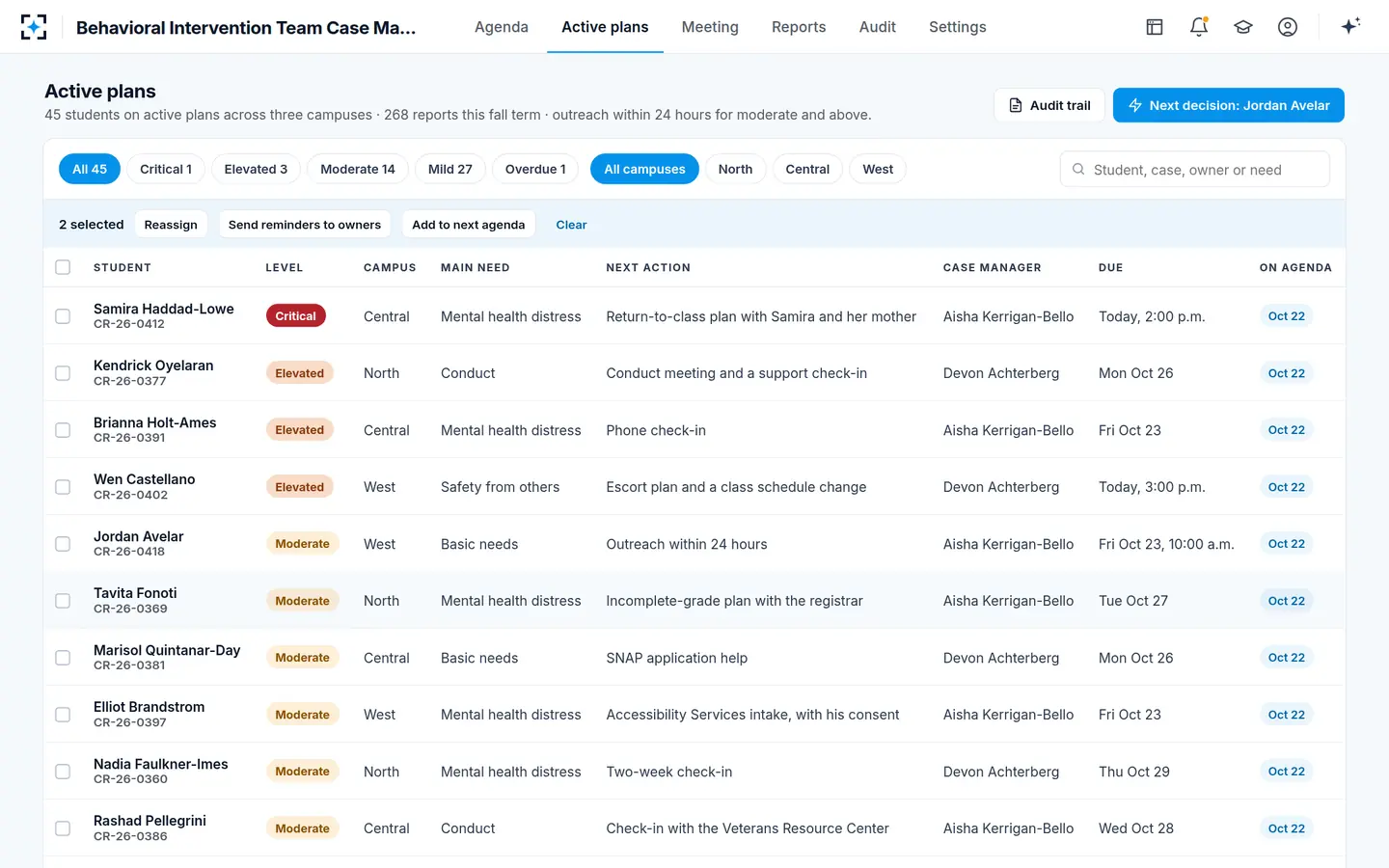Toggle the checkbox for Wen Castellano
This screenshot has height=868, width=1389.
(63, 487)
